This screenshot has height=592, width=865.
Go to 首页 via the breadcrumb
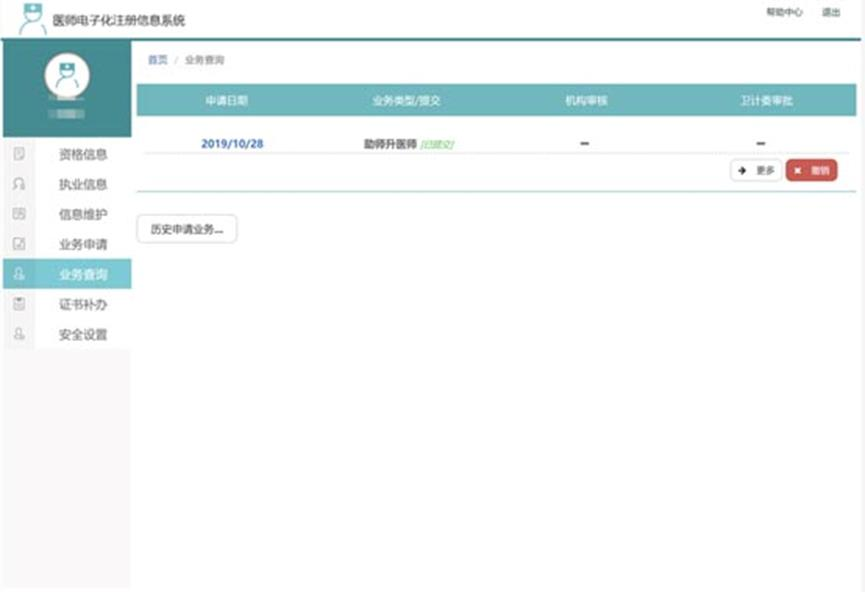(158, 60)
